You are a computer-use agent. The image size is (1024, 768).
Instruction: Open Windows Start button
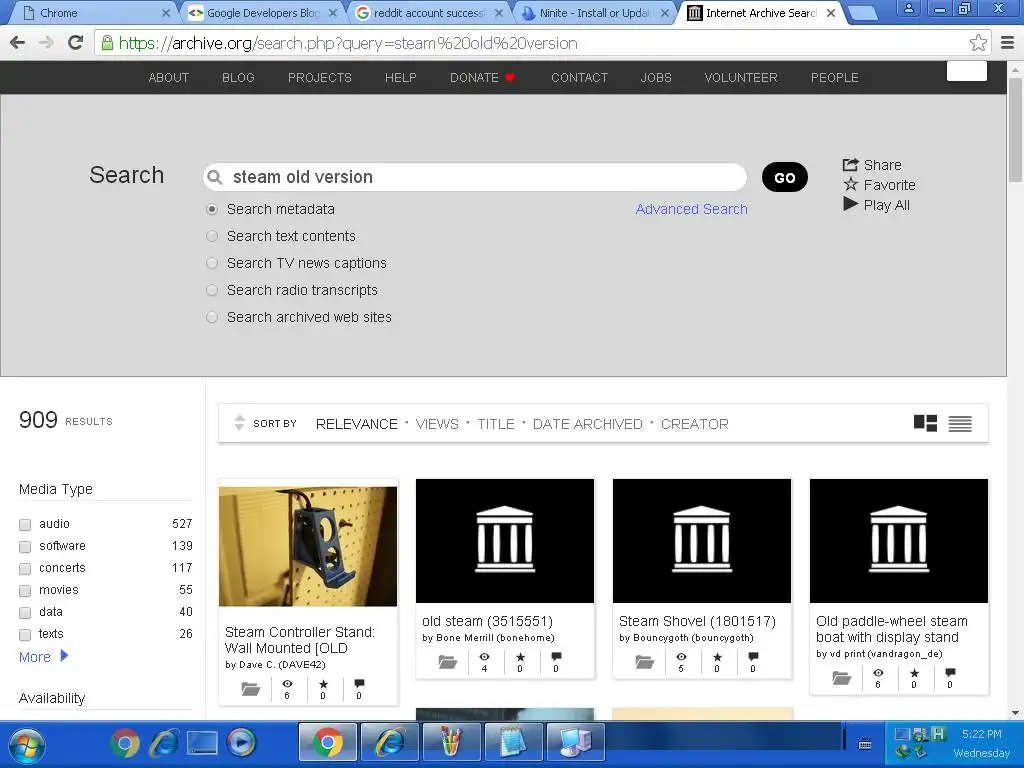(26, 744)
